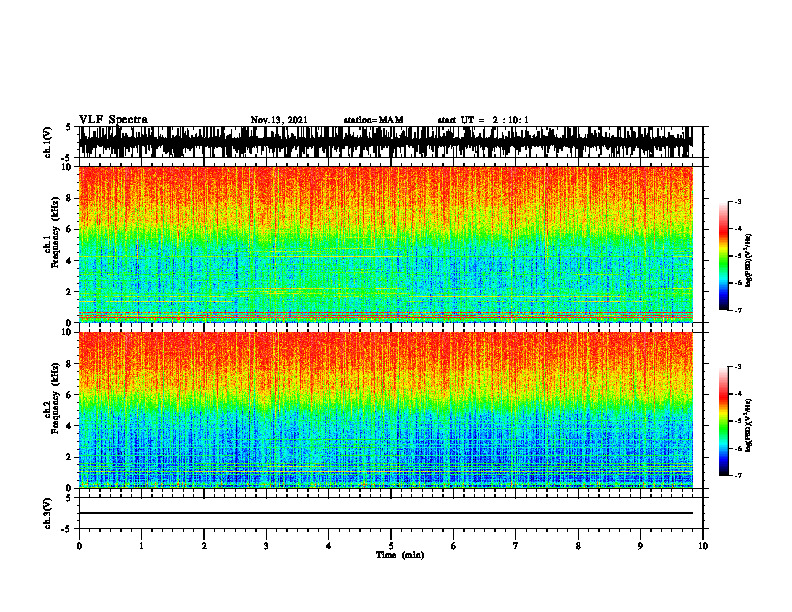The height and width of the screenshot is (612, 792).
Task: Select the date text "Nov.13, 2021"
Action: (279, 120)
